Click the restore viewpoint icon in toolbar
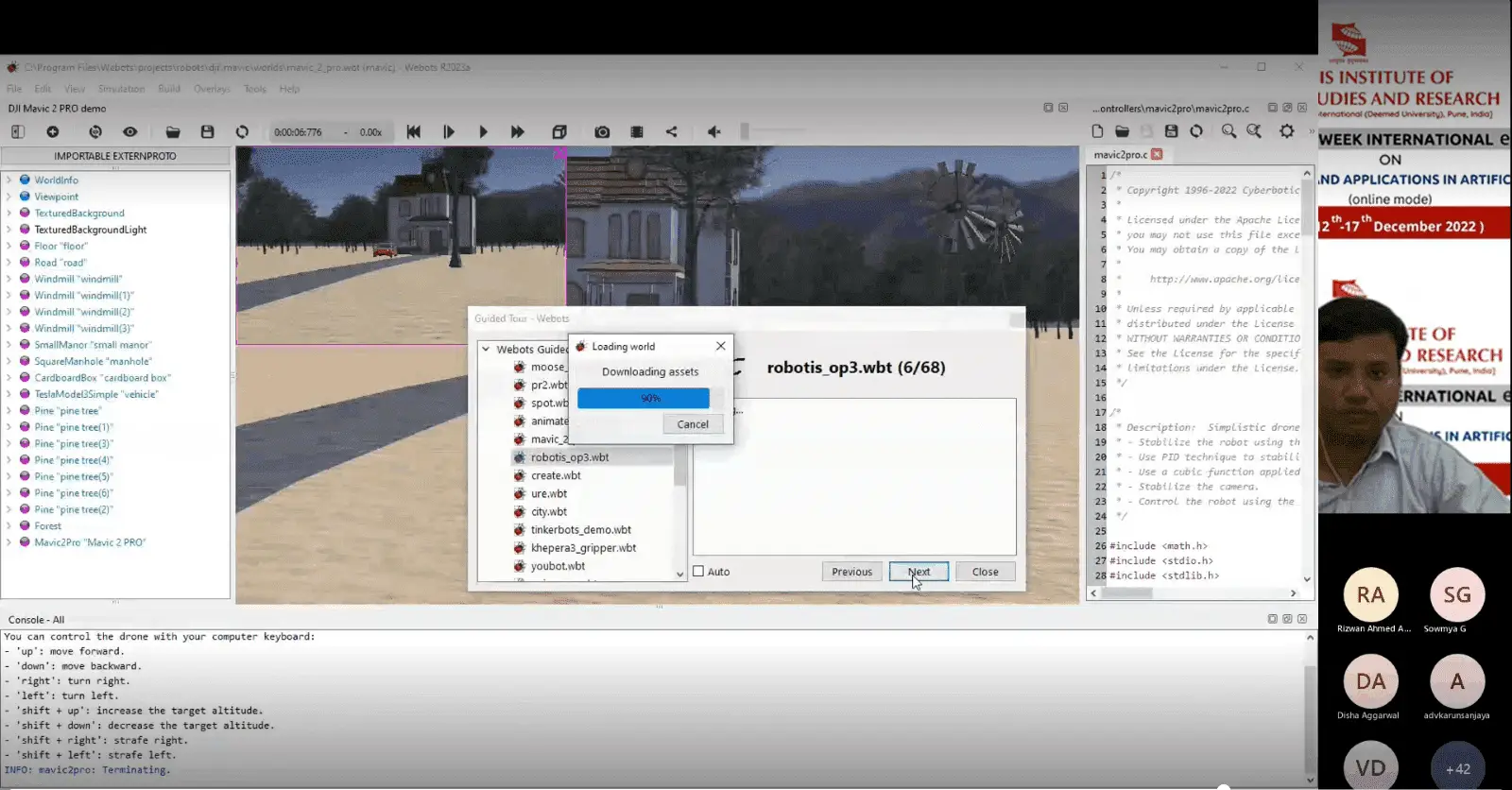Image resolution: width=1512 pixels, height=790 pixels. tap(95, 132)
